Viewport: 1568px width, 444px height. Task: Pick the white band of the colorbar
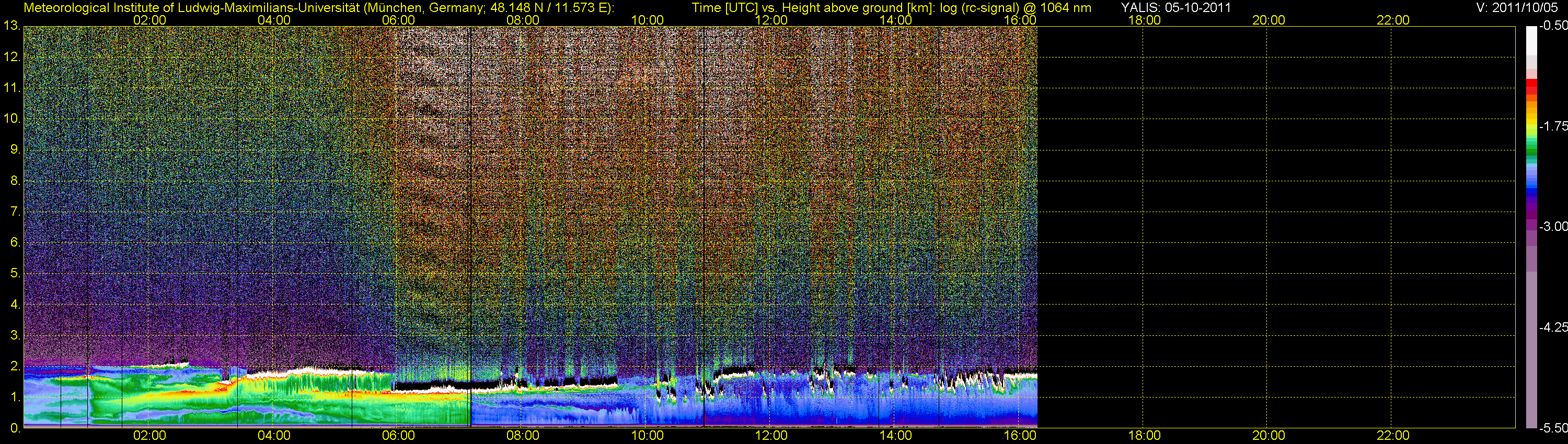coord(1531,41)
